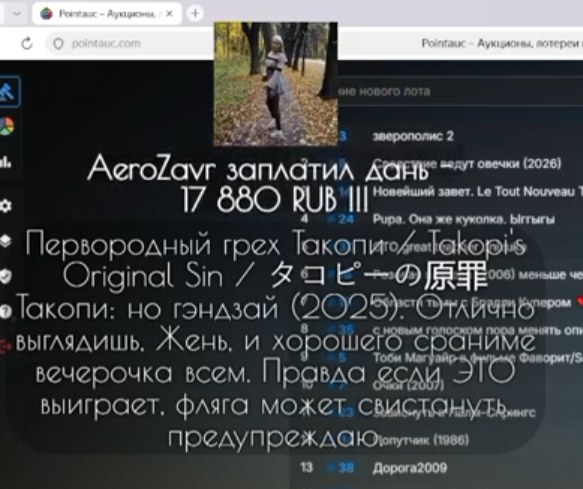
Task: Open the help question mark icon
Action: [6, 311]
